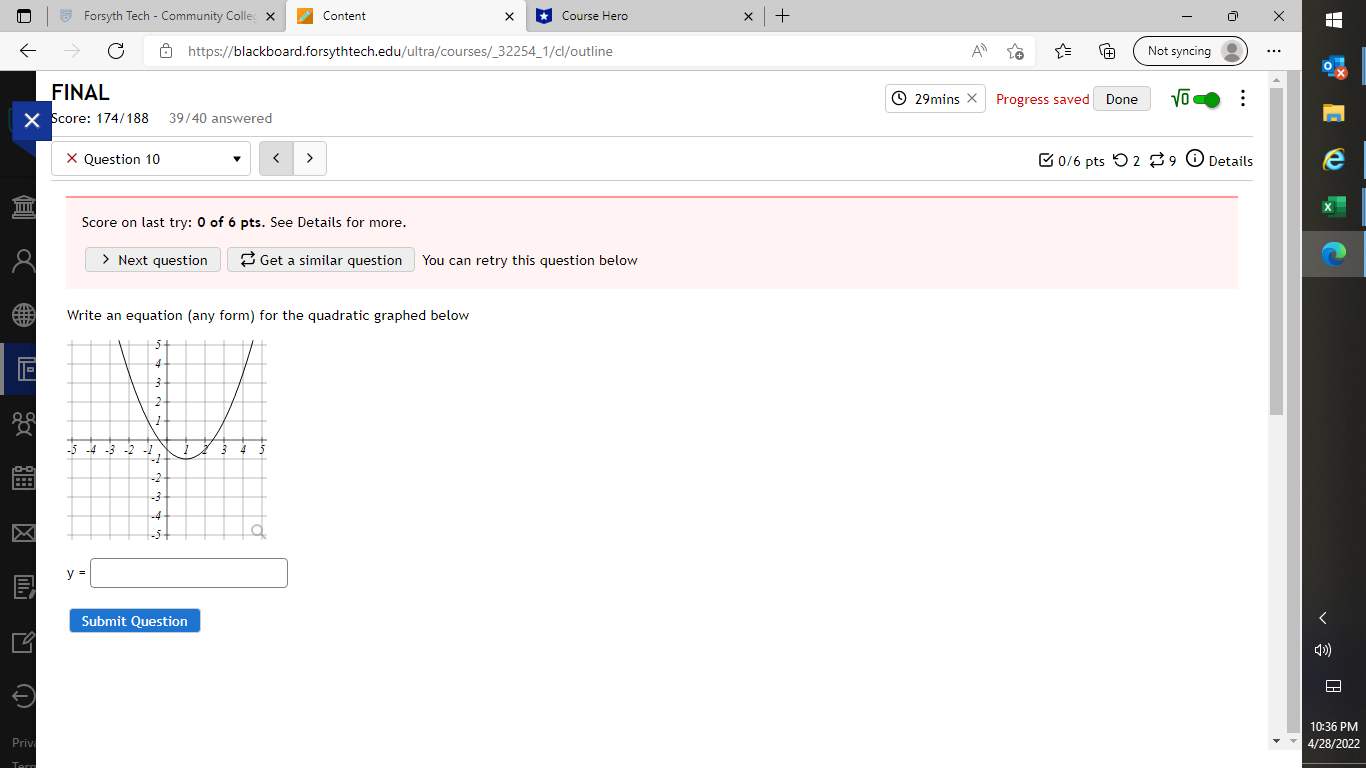Show hidden tray icons chevron
Image resolution: width=1366 pixels, height=768 pixels.
[1323, 618]
